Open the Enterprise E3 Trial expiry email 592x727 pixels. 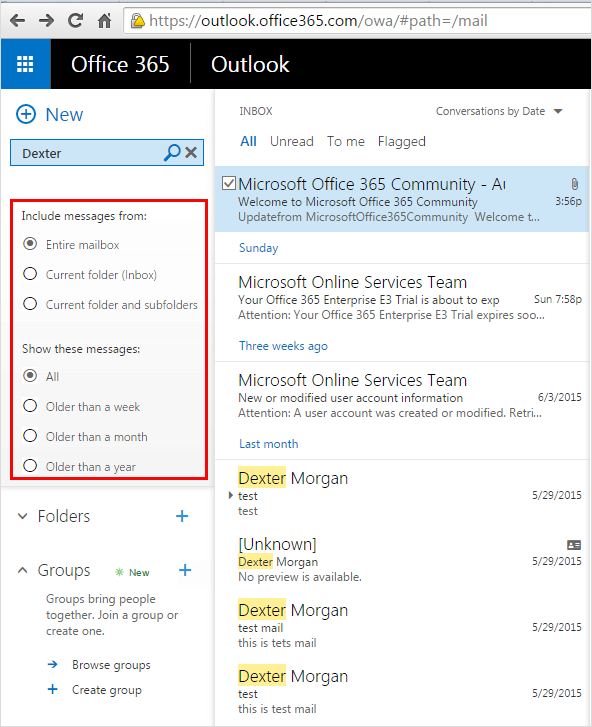[401, 298]
